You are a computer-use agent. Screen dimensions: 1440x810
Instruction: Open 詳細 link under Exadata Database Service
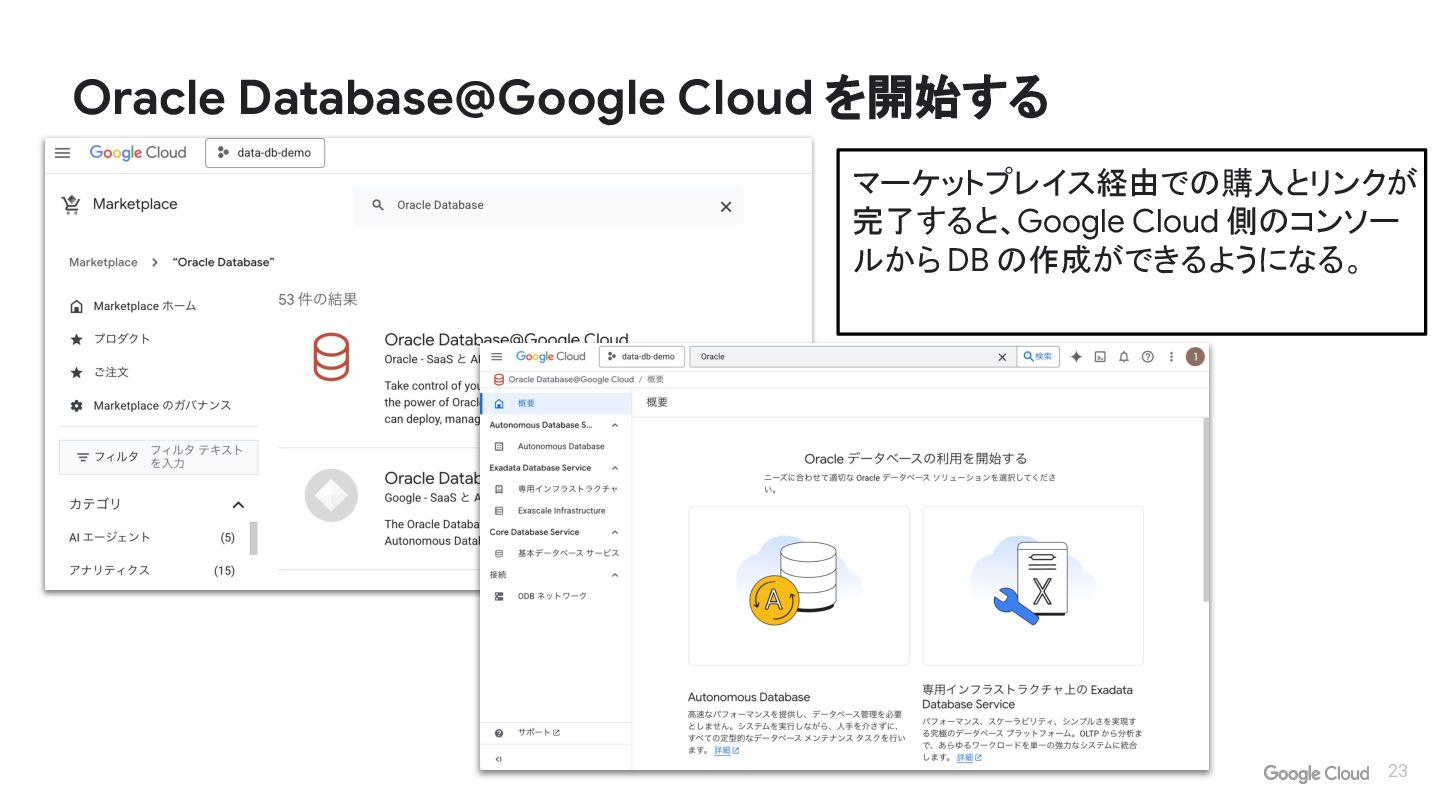pyautogui.click(x=969, y=758)
